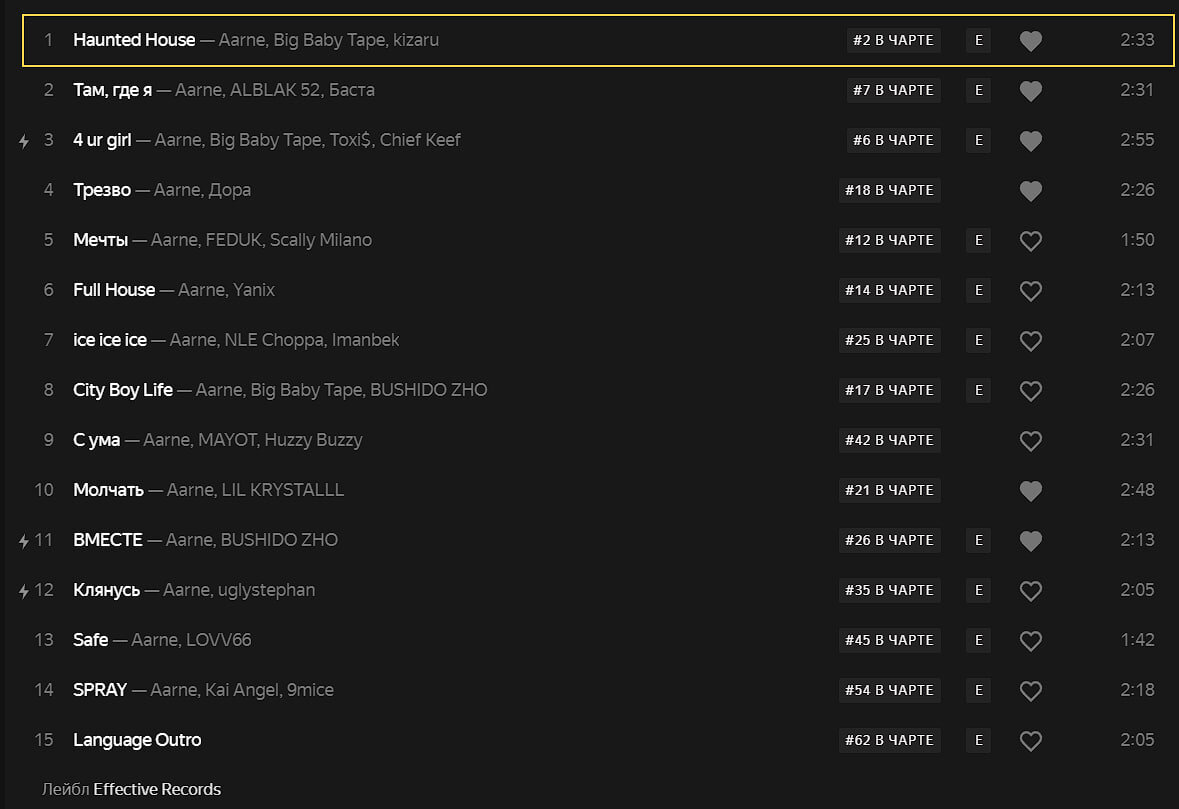This screenshot has height=809, width=1179.
Task: Like the SPRAY track
Action: click(x=1030, y=690)
